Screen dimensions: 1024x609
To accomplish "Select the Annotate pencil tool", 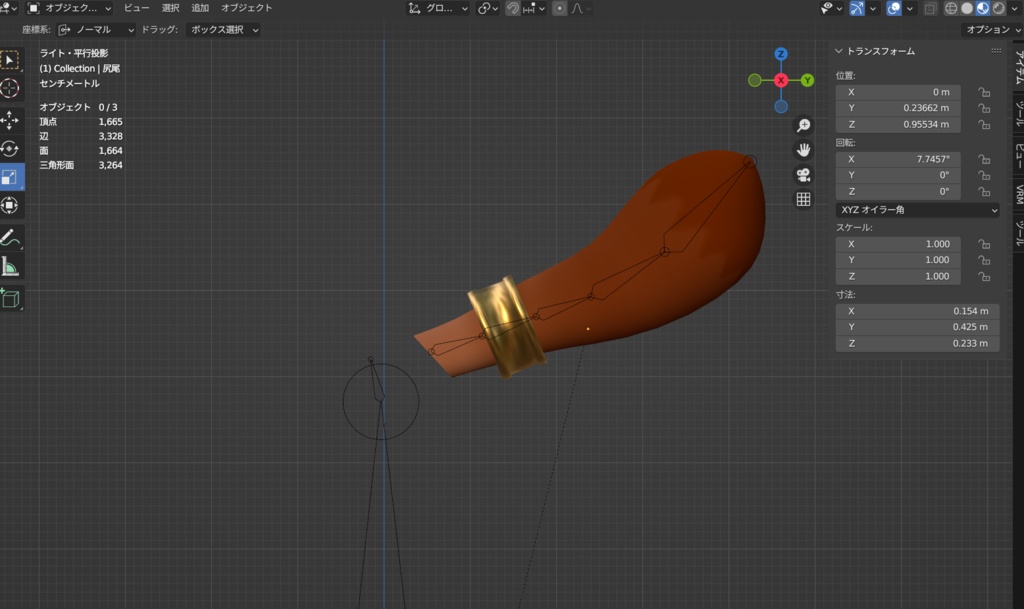I will [x=10, y=238].
